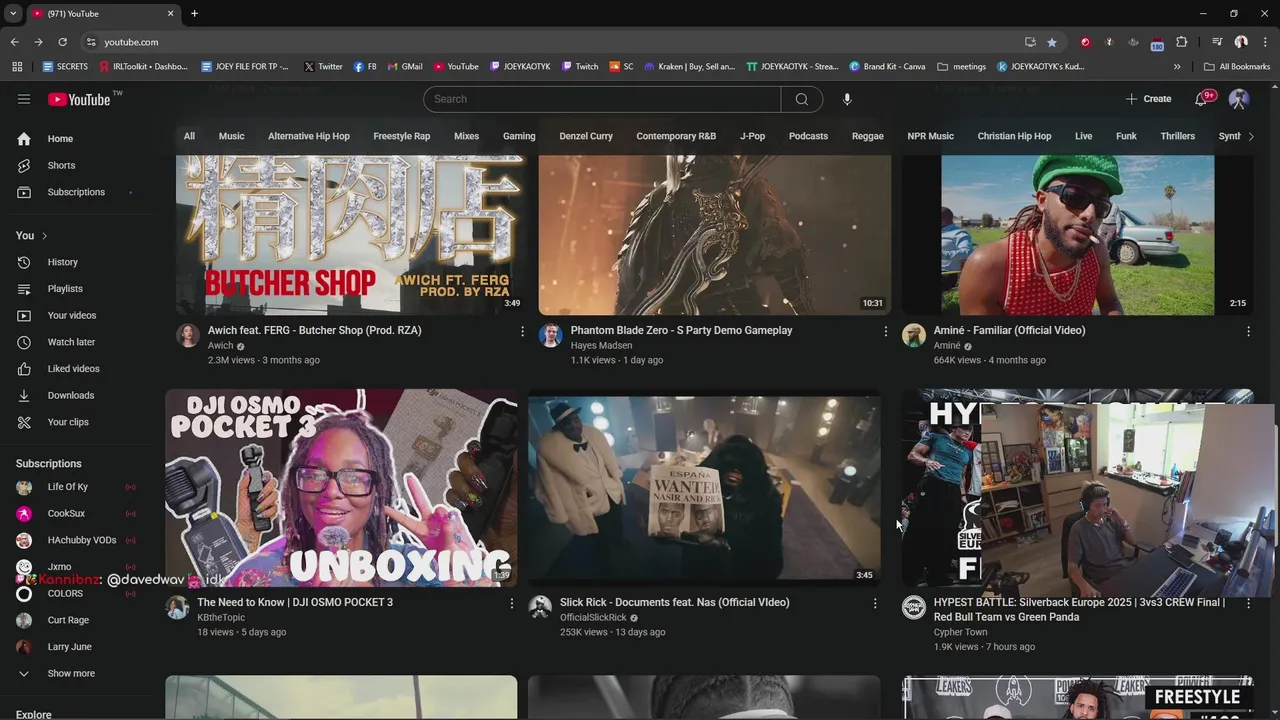
Task: Click the Create button
Action: (1148, 99)
